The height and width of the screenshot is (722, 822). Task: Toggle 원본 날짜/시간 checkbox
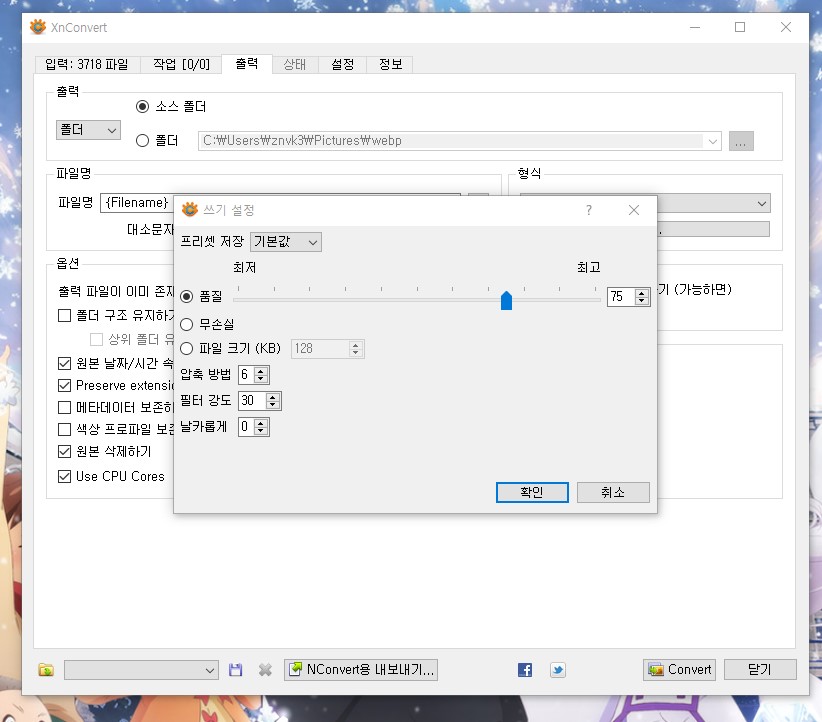64,363
